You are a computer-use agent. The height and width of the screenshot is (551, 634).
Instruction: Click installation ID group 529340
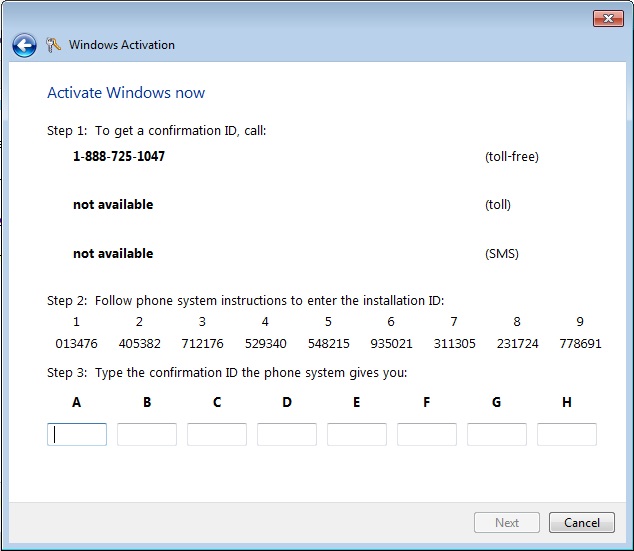[x=265, y=344]
